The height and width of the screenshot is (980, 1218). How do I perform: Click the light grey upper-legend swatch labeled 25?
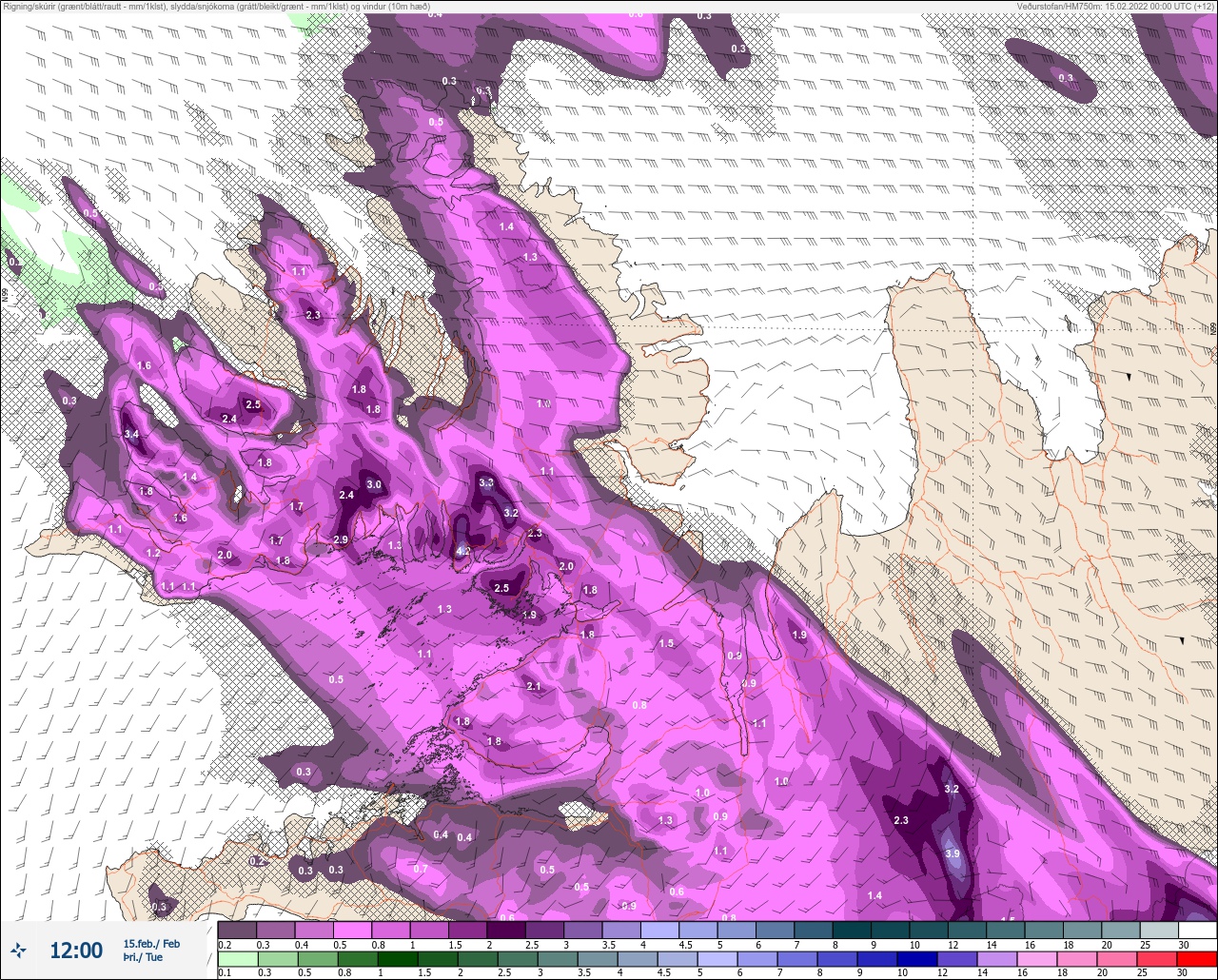(x=1158, y=930)
